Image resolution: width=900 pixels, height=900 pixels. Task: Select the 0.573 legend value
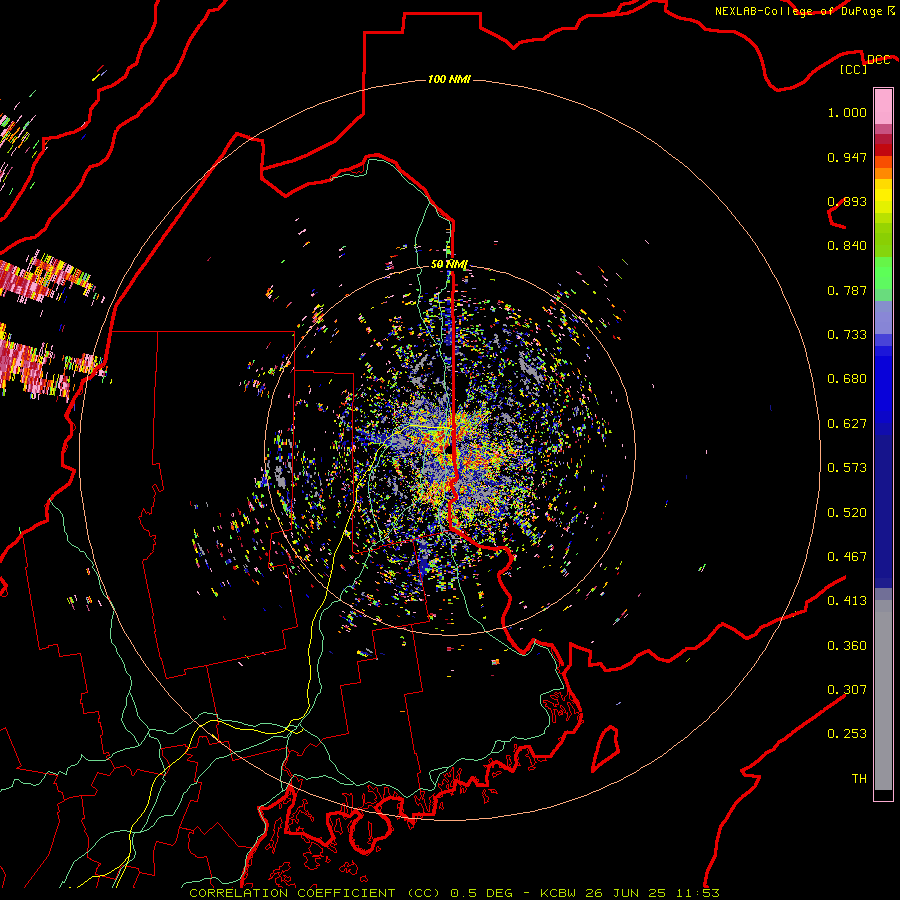[x=847, y=468]
